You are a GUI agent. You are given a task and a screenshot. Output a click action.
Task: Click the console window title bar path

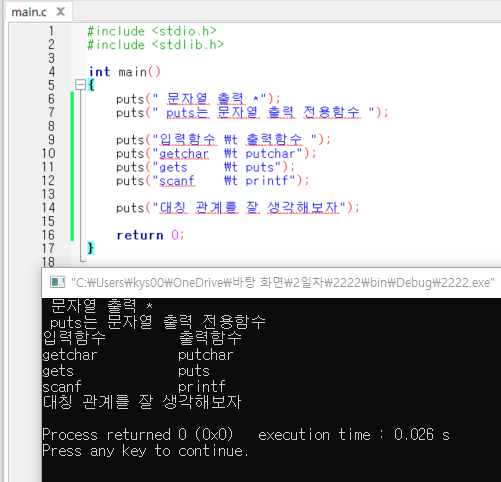pos(283,283)
